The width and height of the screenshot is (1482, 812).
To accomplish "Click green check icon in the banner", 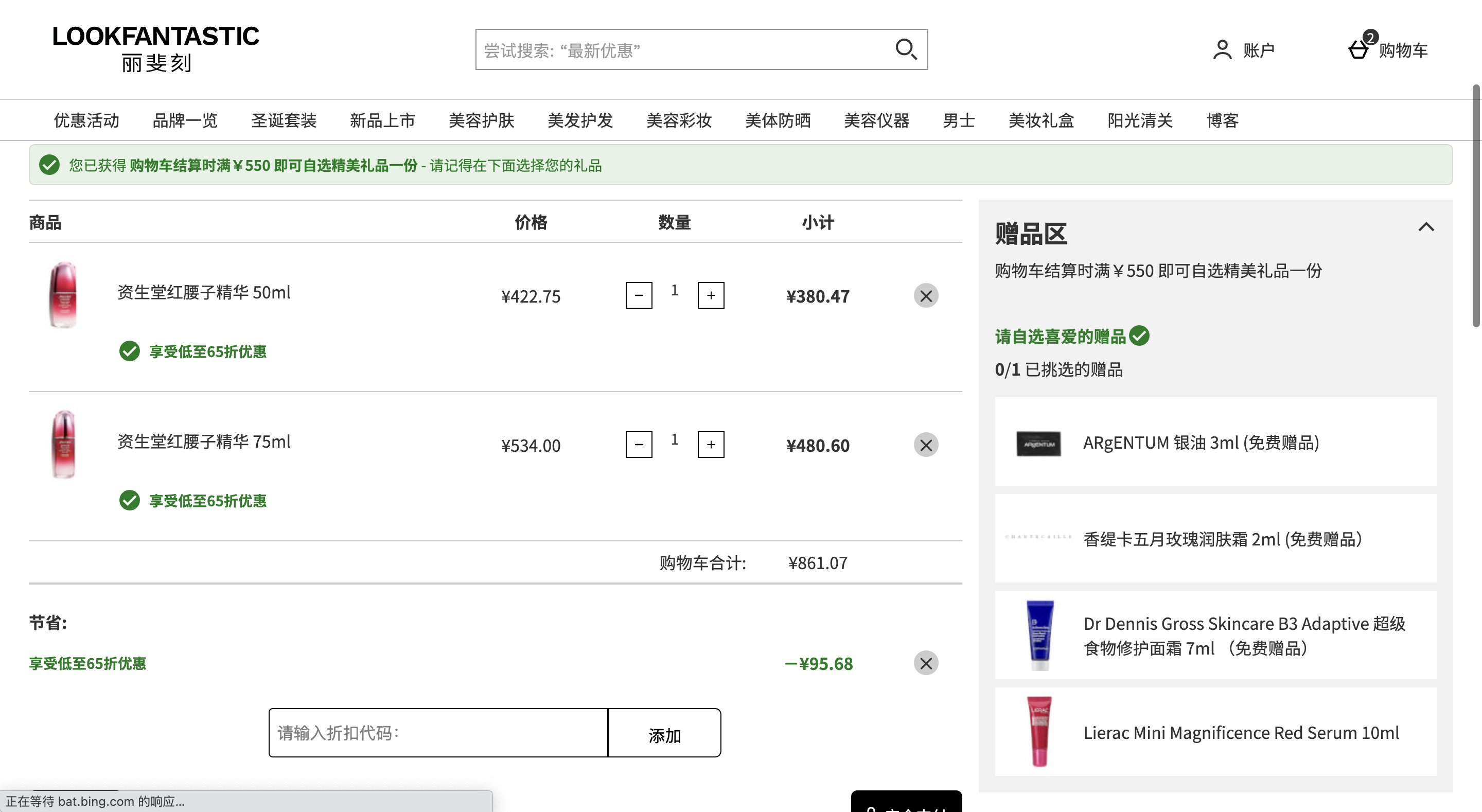I will (49, 165).
